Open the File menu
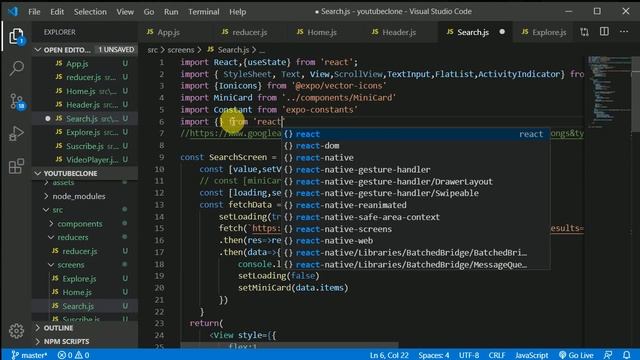Image resolution: width=640 pixels, height=360 pixels. point(34,11)
